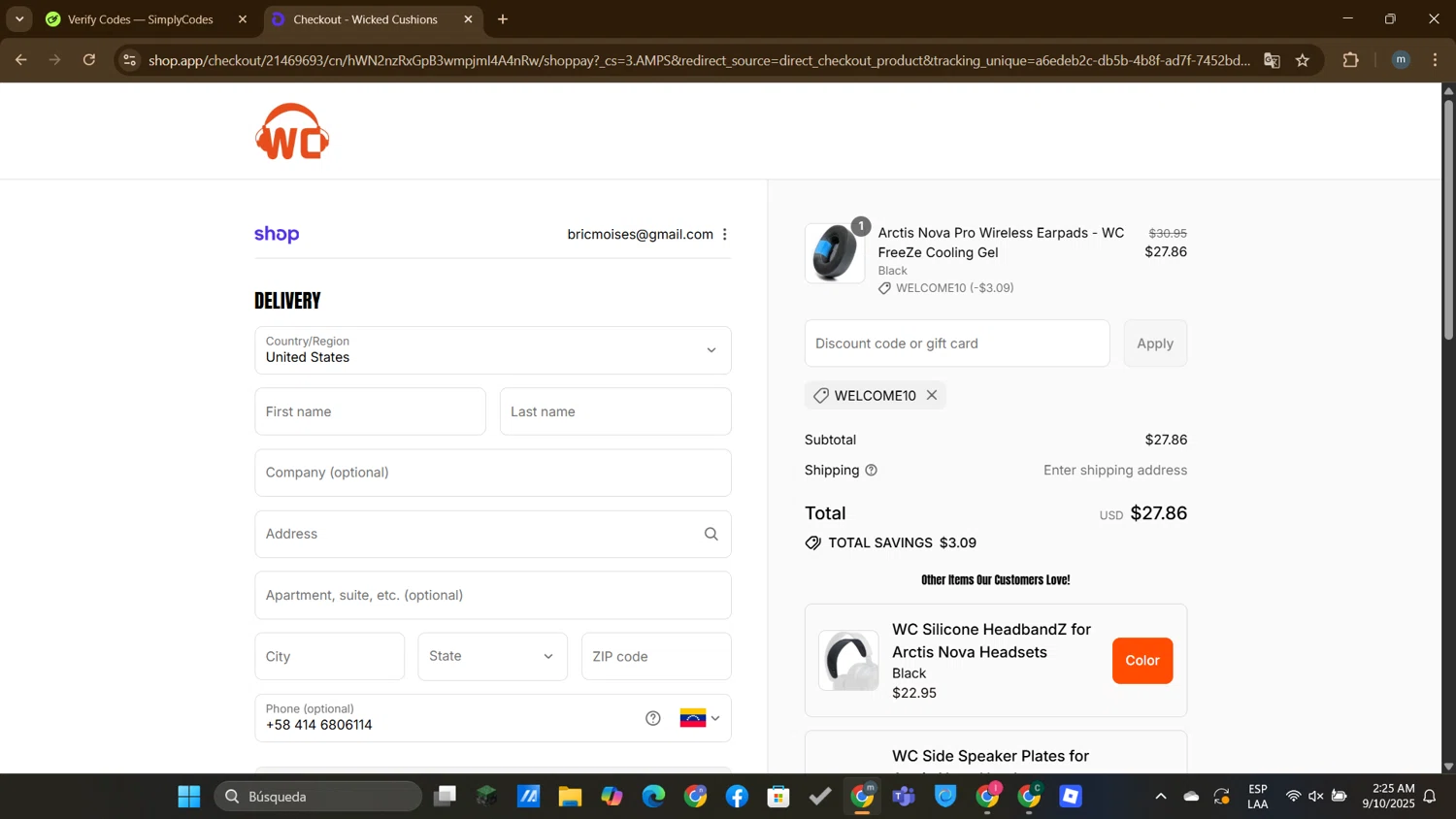
Task: Focus the First name field
Action: 370,411
